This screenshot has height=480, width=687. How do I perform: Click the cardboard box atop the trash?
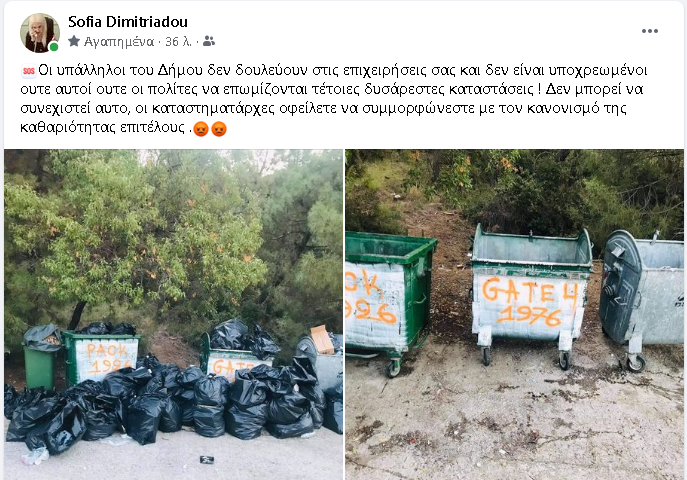[x=322, y=339]
